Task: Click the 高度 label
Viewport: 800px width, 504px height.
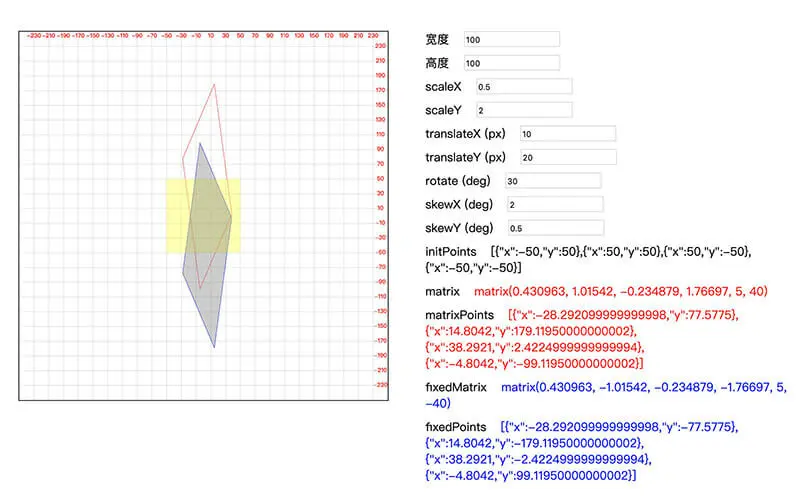Action: pyautogui.click(x=437, y=63)
